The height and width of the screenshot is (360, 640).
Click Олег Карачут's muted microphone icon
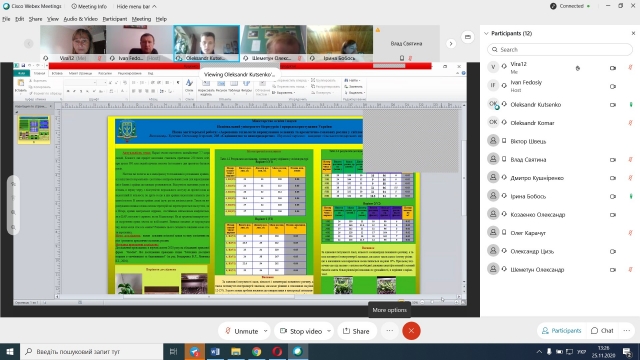[630, 233]
